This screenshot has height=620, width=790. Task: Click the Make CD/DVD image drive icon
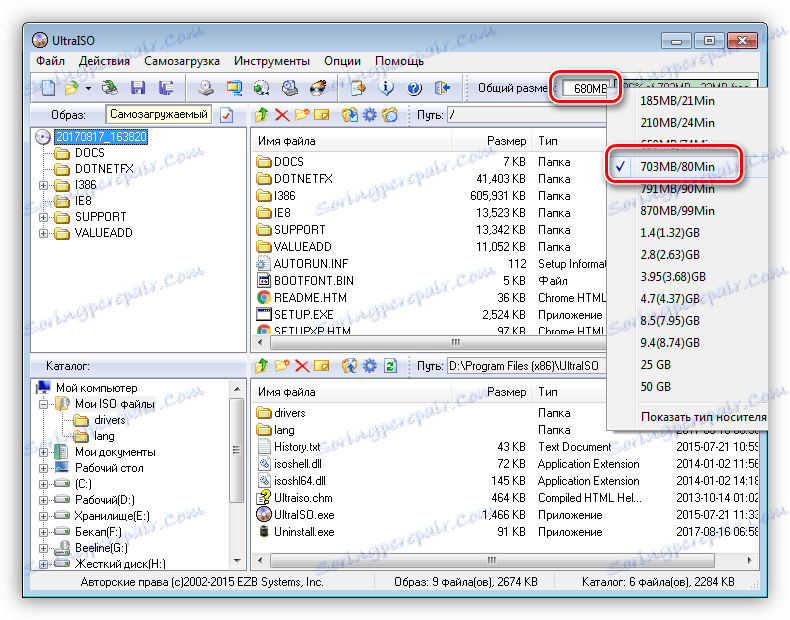[x=206, y=88]
